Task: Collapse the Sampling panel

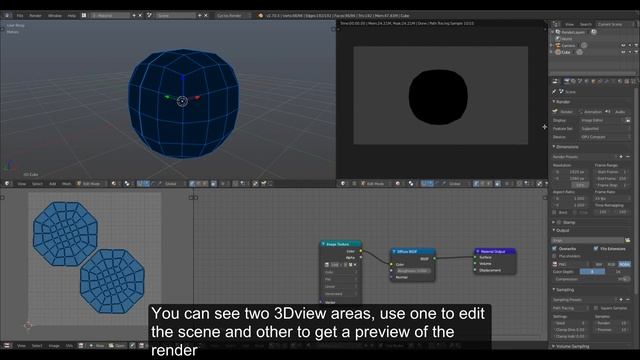Action: [x=564, y=290]
